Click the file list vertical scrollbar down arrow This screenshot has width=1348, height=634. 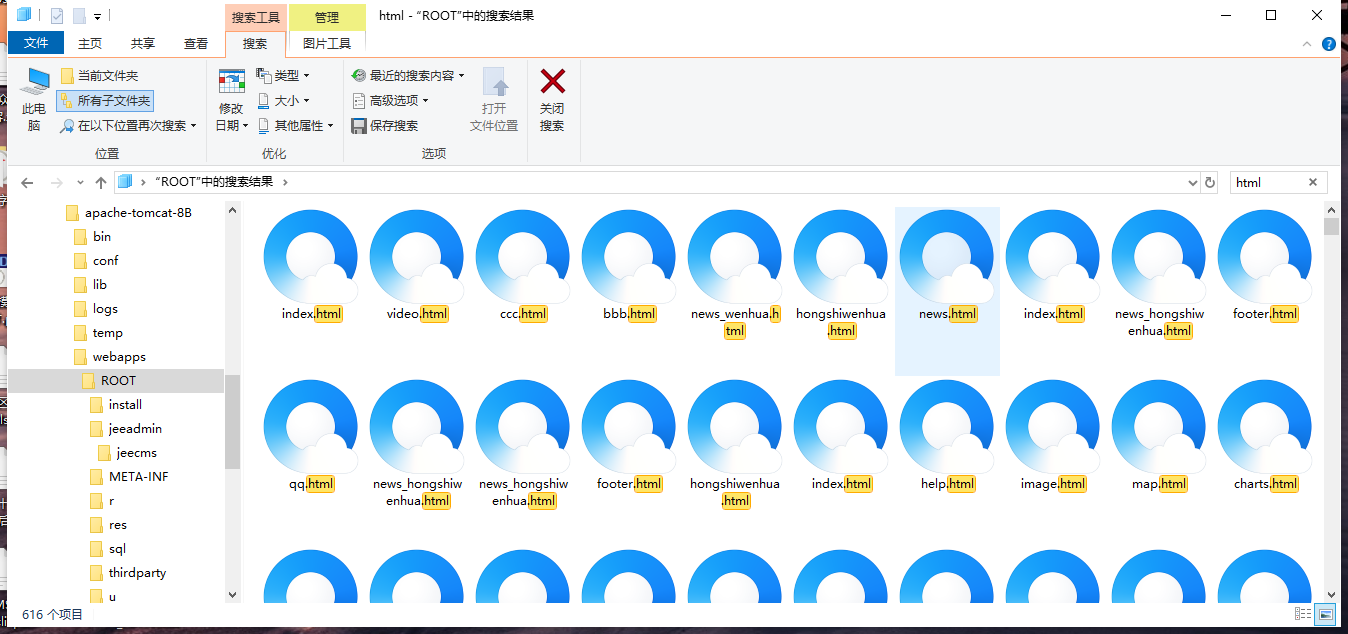(1331, 594)
